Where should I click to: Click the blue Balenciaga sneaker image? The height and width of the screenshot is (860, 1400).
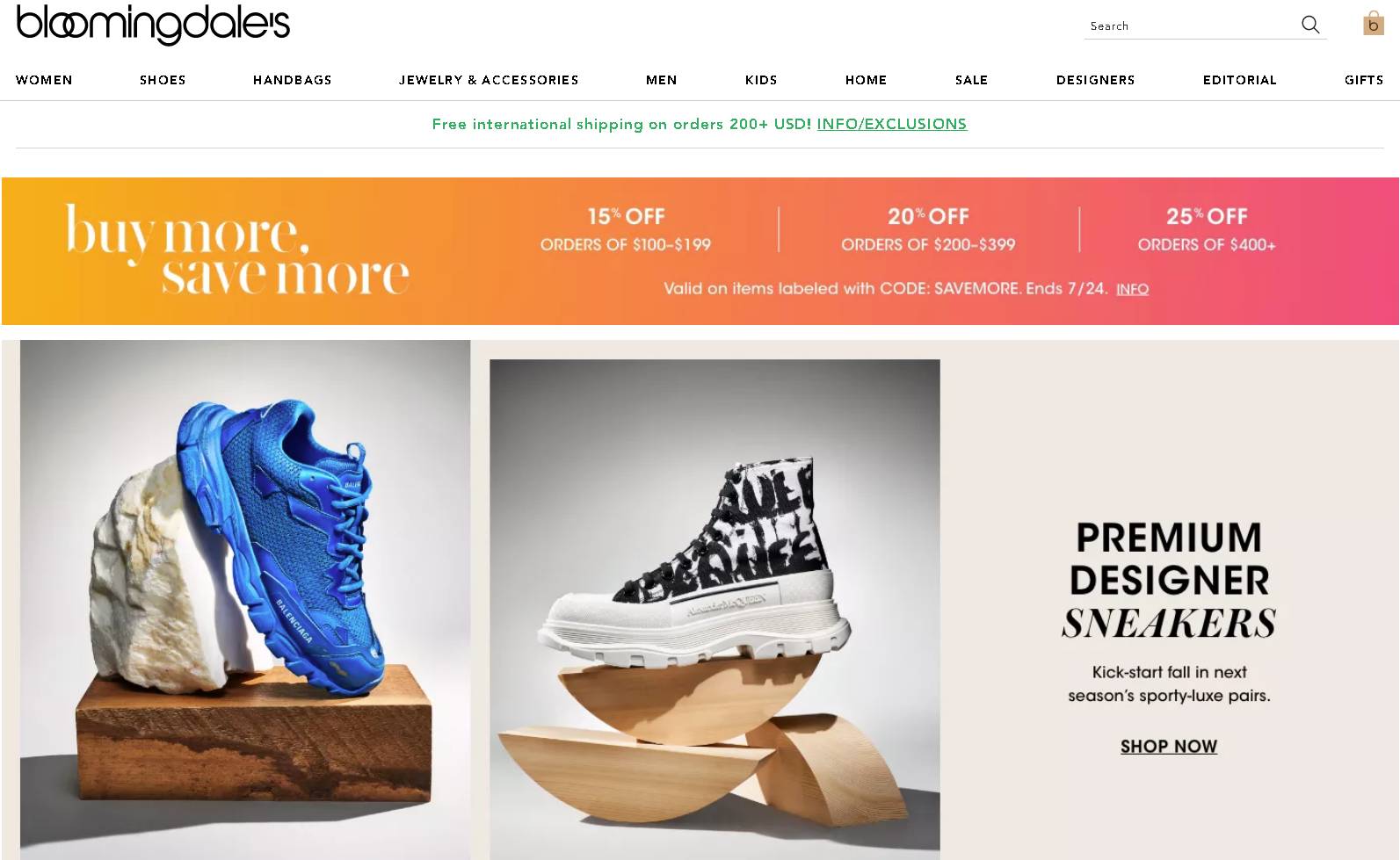click(245, 599)
